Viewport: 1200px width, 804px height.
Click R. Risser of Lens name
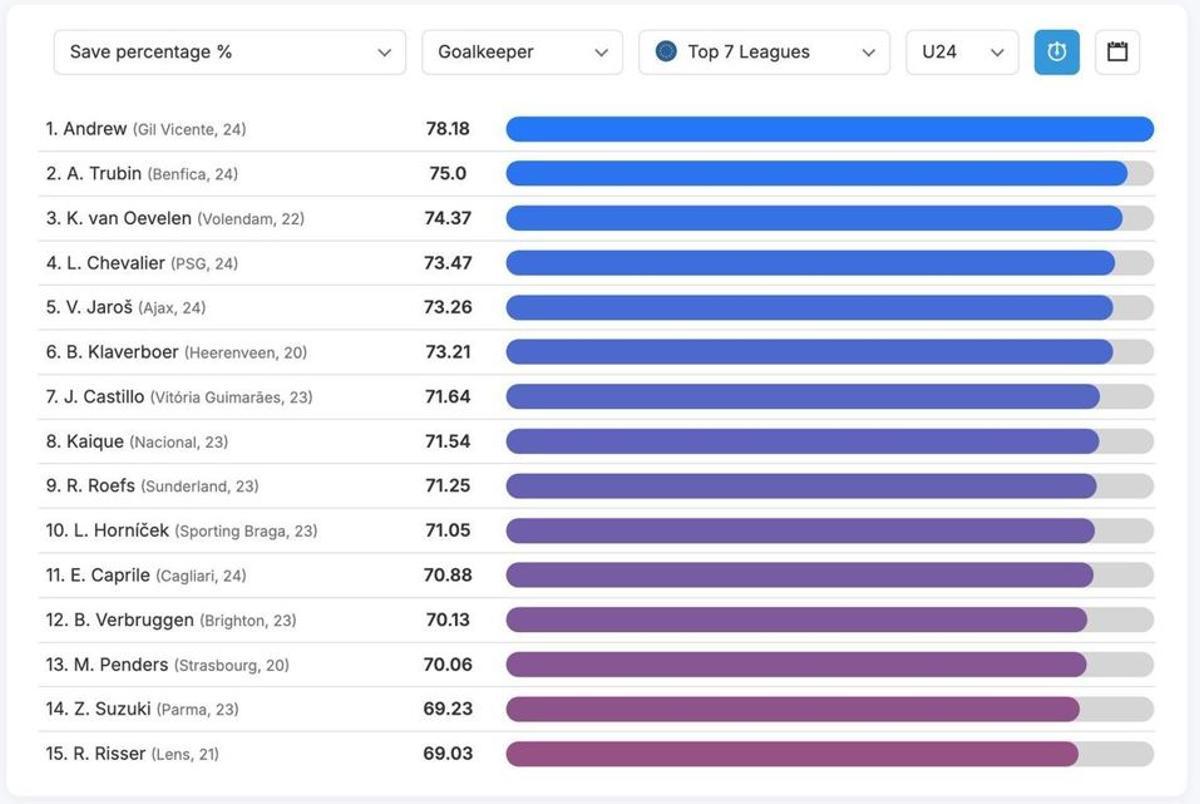[132, 753]
